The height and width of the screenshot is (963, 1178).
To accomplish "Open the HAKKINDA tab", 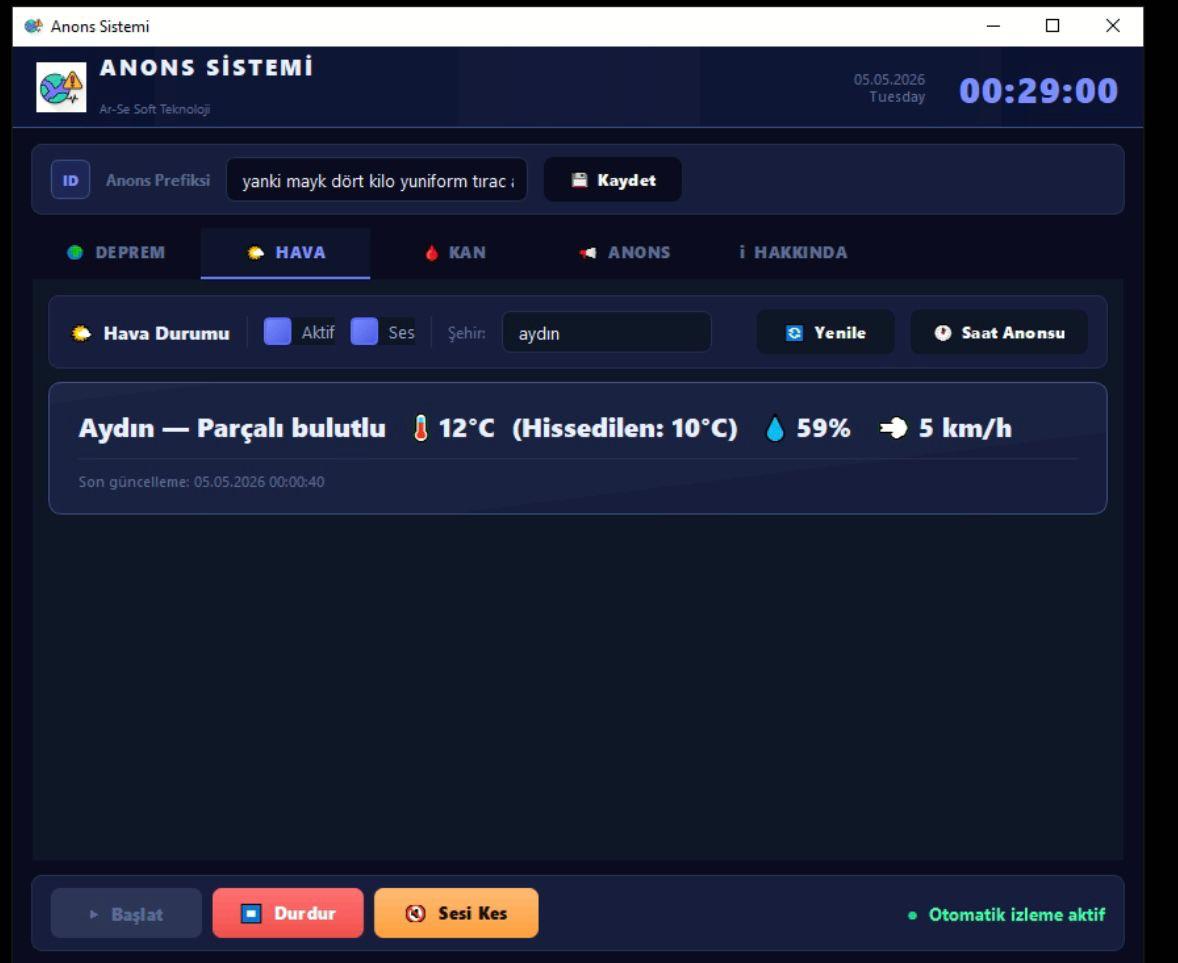I will 793,252.
